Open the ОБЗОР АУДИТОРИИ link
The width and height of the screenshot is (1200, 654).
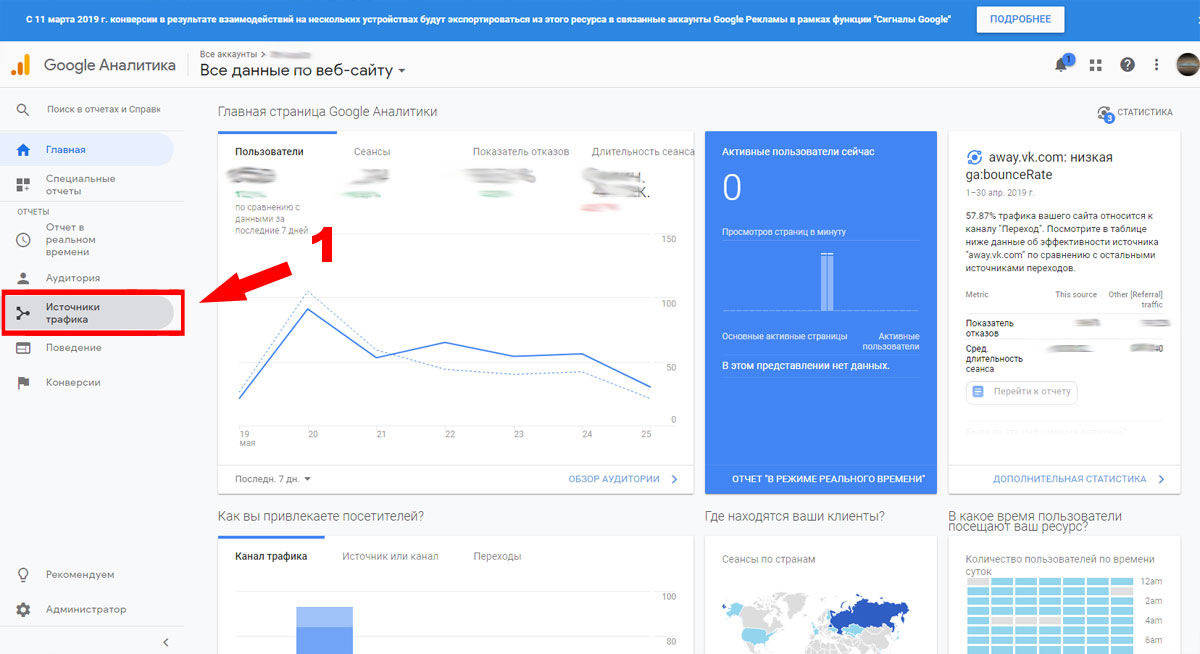pos(614,479)
